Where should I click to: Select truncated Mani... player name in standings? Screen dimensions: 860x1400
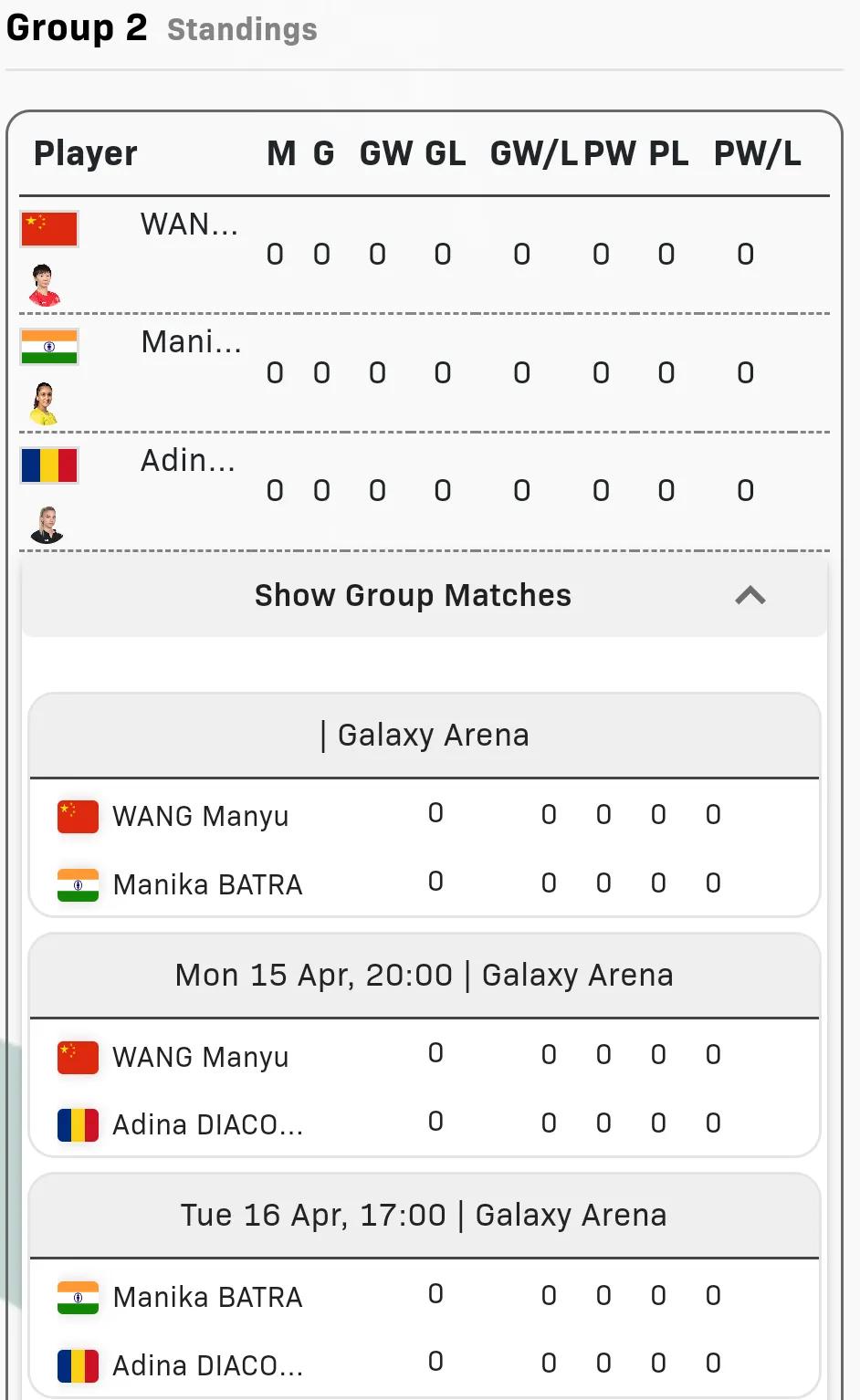click(191, 342)
